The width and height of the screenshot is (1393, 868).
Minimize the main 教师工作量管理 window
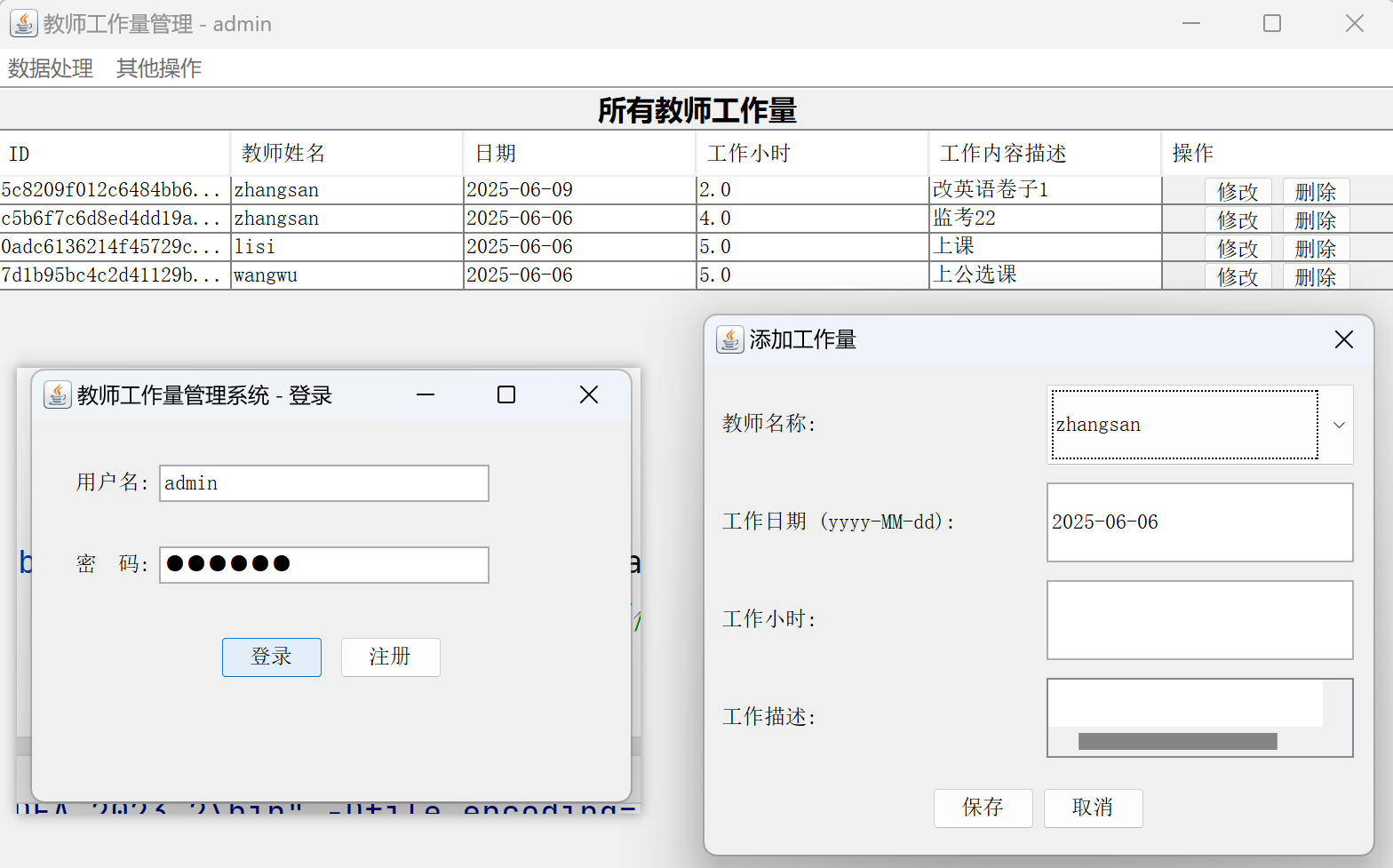tap(1191, 24)
